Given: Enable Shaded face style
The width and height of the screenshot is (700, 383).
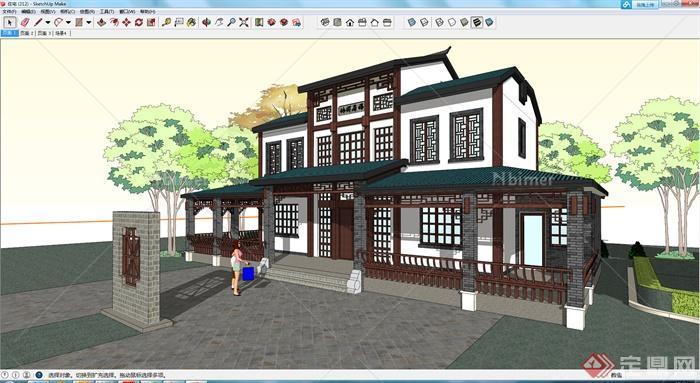Looking at the screenshot, I should [x=465, y=22].
